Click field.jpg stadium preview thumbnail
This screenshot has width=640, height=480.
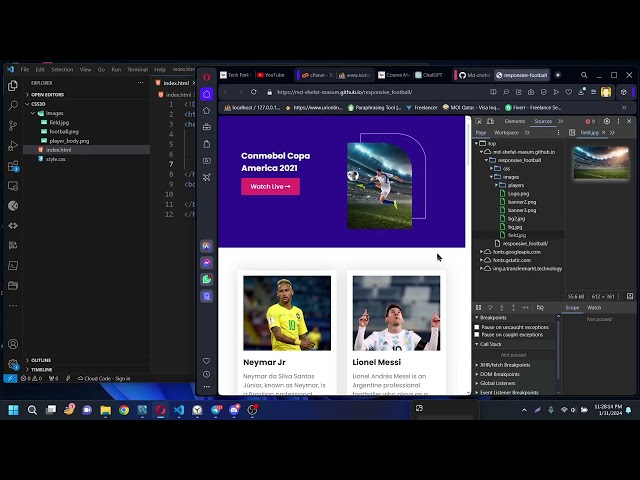601,162
